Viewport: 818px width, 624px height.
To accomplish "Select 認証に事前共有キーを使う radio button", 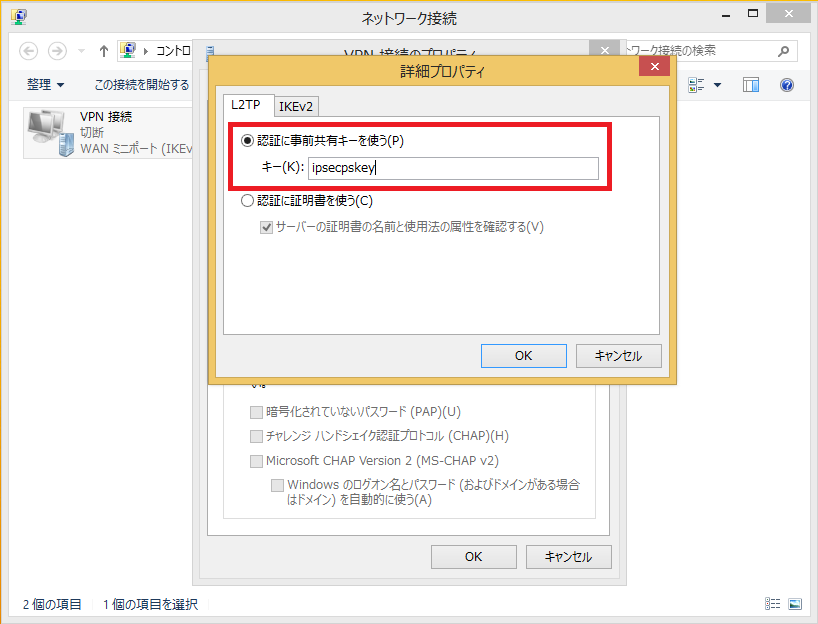I will pos(247,141).
